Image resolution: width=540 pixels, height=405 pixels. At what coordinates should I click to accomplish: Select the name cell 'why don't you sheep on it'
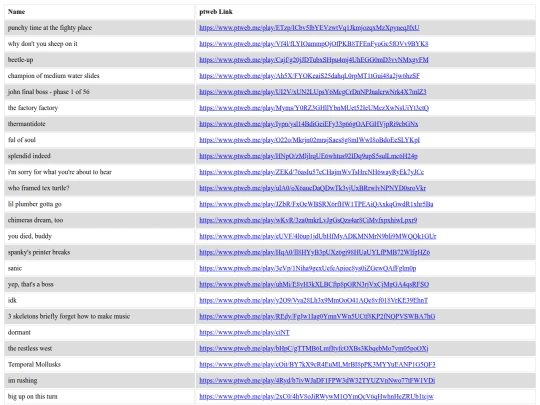tap(100, 44)
